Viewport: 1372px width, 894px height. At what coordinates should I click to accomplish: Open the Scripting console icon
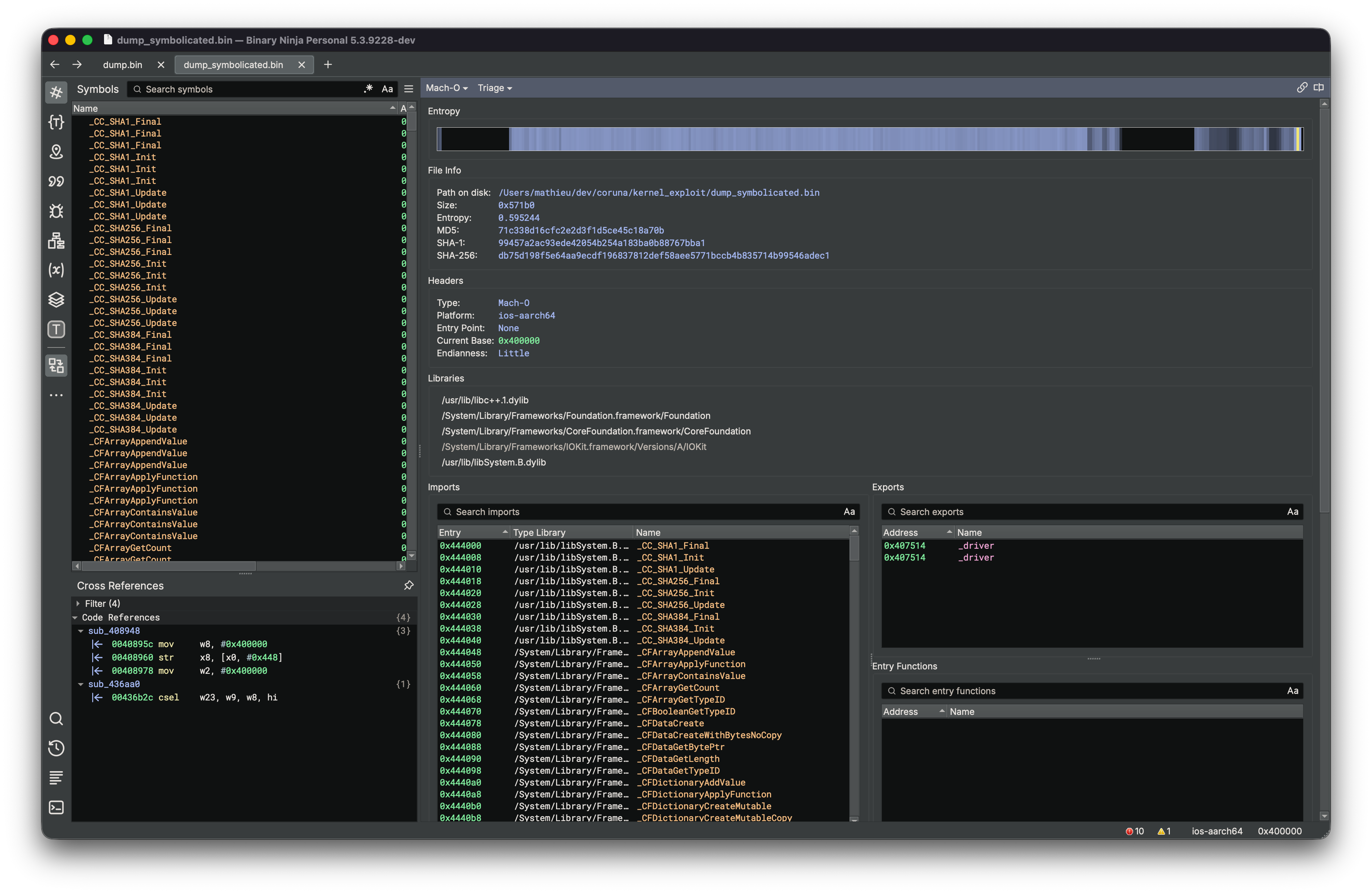[56, 807]
